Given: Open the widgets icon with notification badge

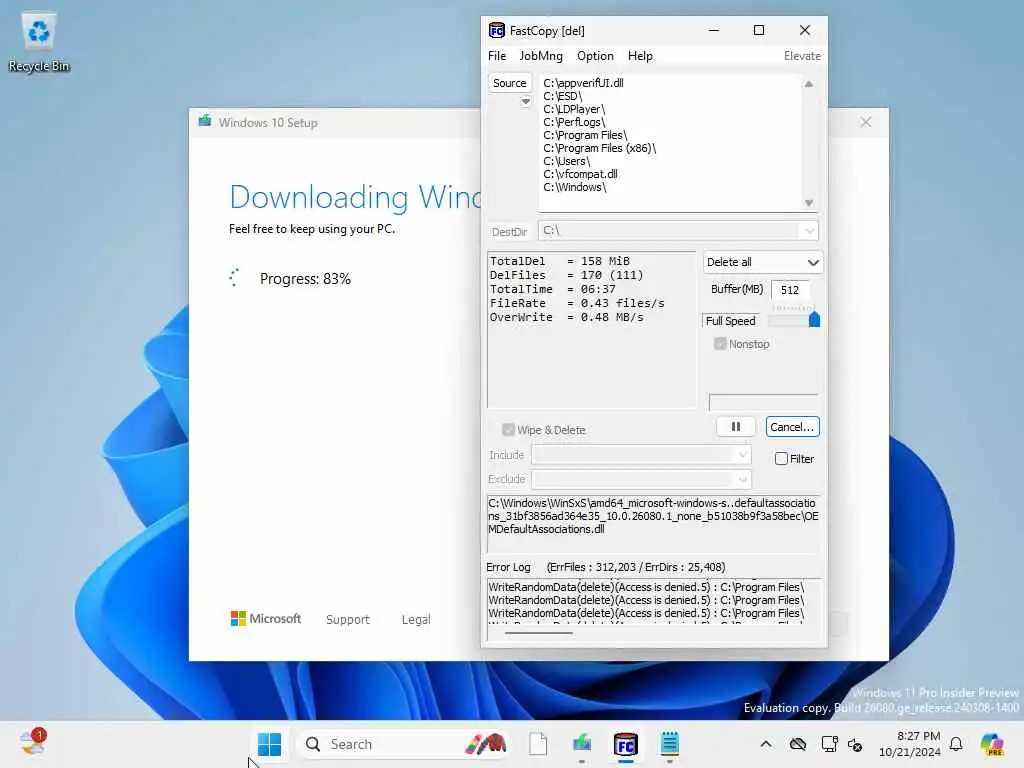Looking at the screenshot, I should click(x=32, y=743).
